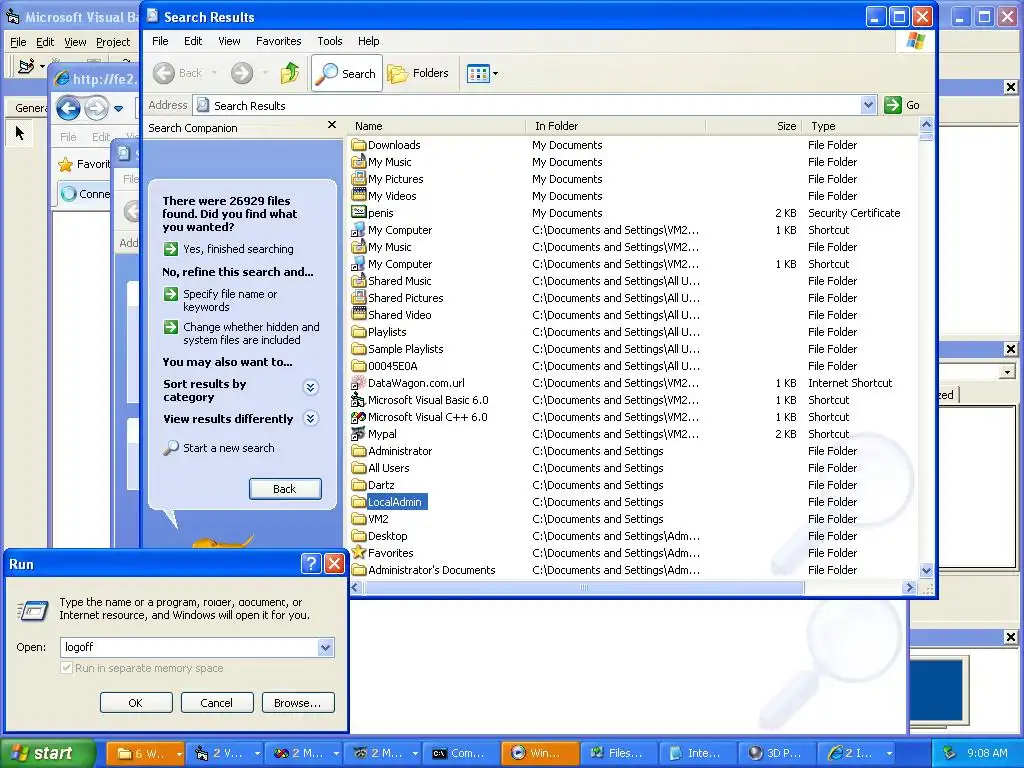Select the pointer tool in Visual Basic toolbox
Image resolution: width=1024 pixels, height=768 pixels.
pos(20,133)
